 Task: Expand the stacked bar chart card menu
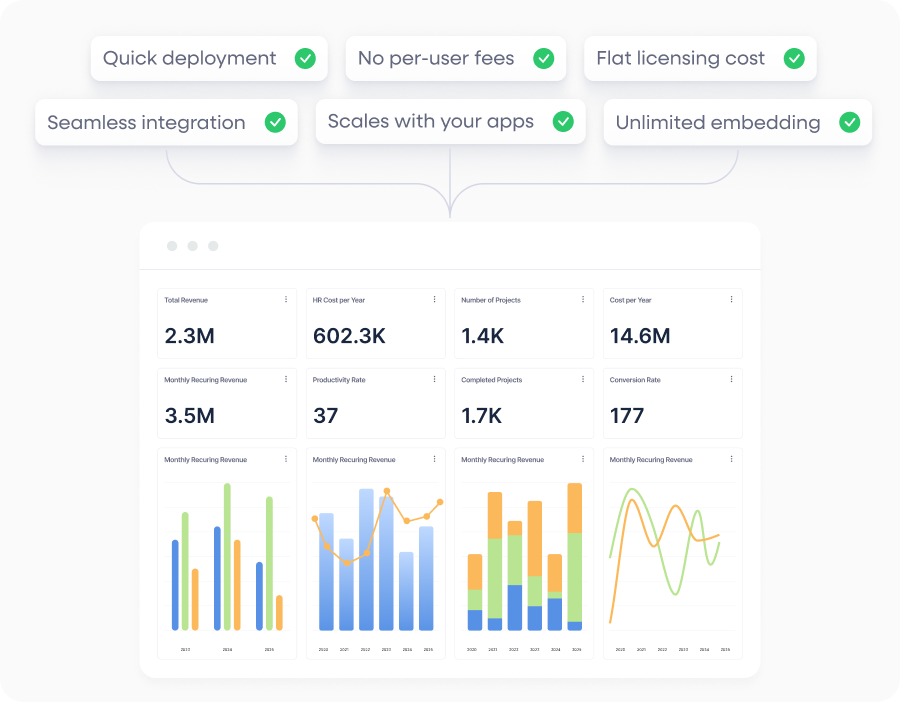point(583,460)
